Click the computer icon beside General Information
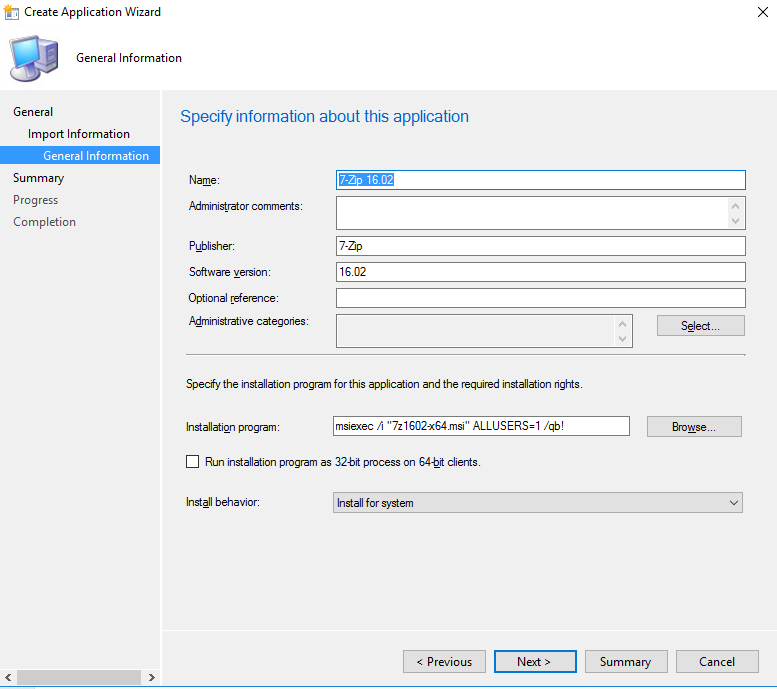Image resolution: width=777 pixels, height=689 pixels. pyautogui.click(x=34, y=58)
